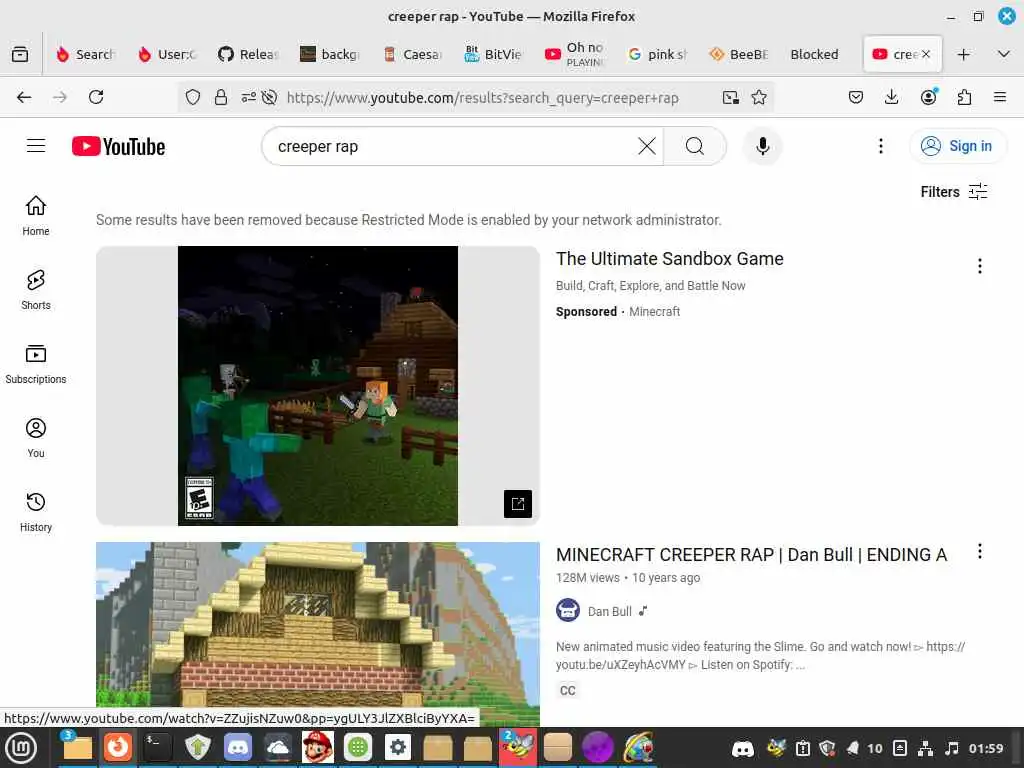Switch to the Search tab
The width and height of the screenshot is (1024, 768).
click(86, 54)
